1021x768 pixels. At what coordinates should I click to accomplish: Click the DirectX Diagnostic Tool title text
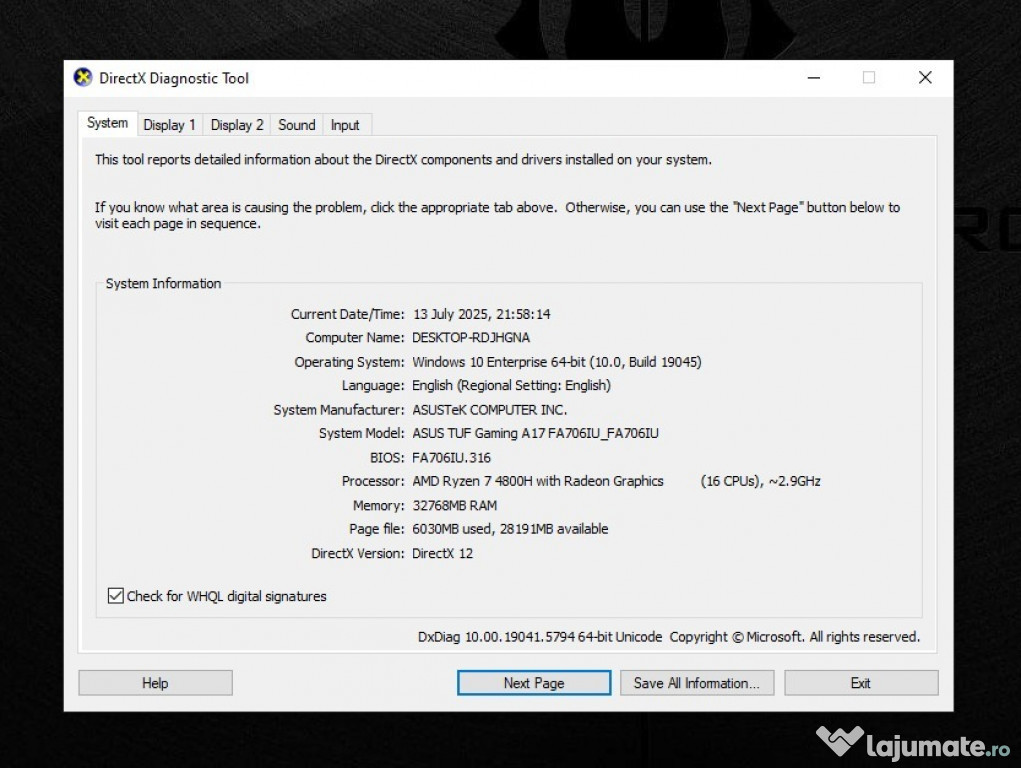(174, 78)
